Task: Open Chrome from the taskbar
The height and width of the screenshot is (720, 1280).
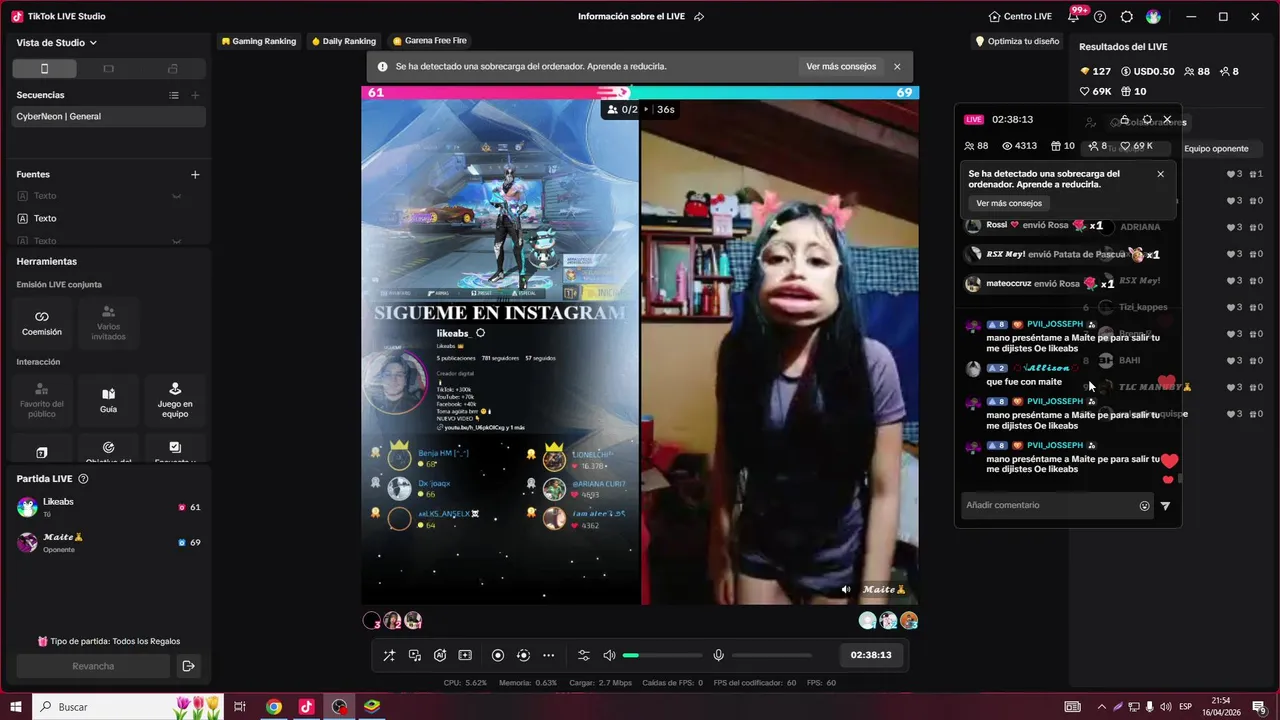Action: [273, 707]
